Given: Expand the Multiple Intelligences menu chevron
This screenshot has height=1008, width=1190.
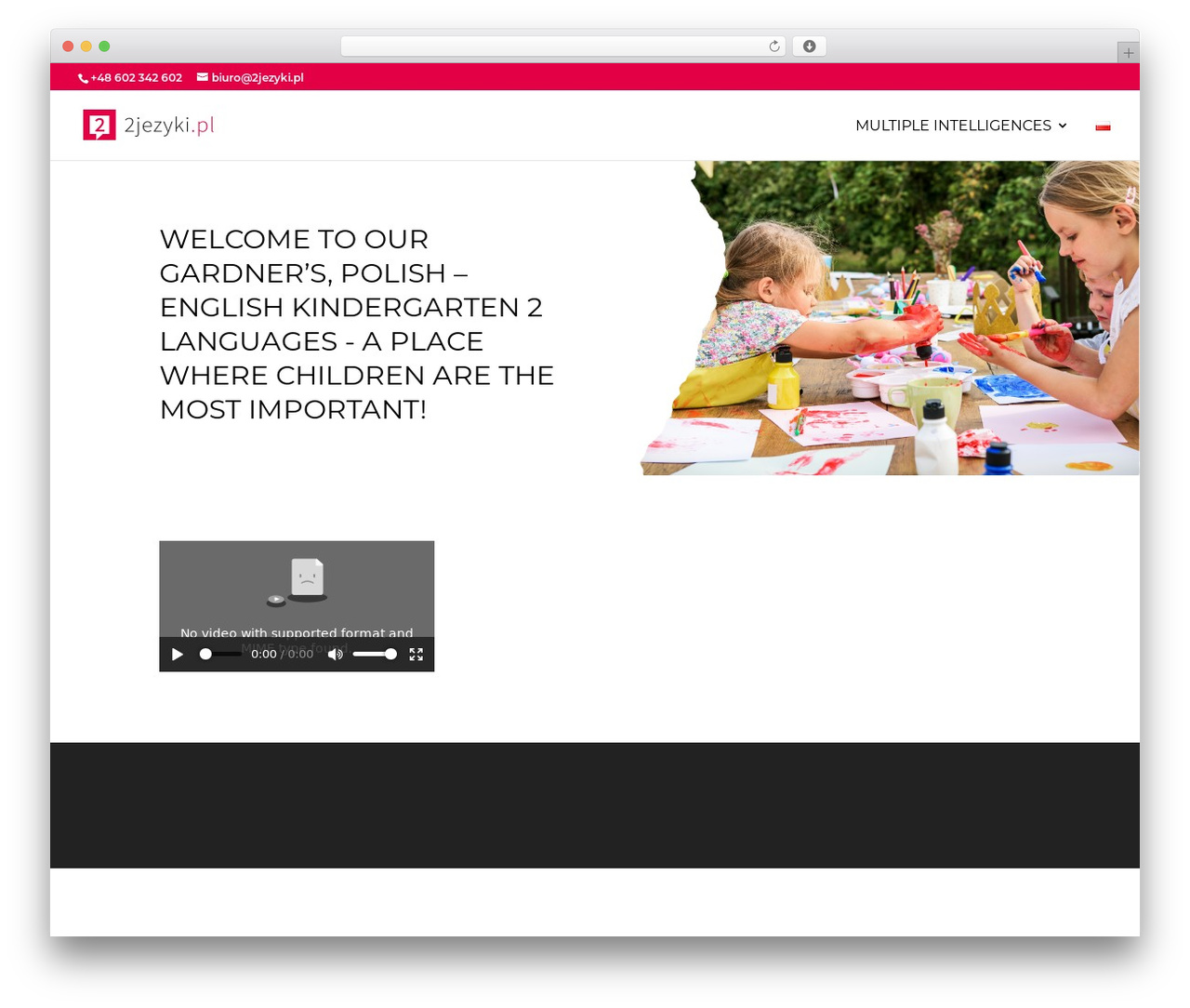Looking at the screenshot, I should click(x=1063, y=126).
